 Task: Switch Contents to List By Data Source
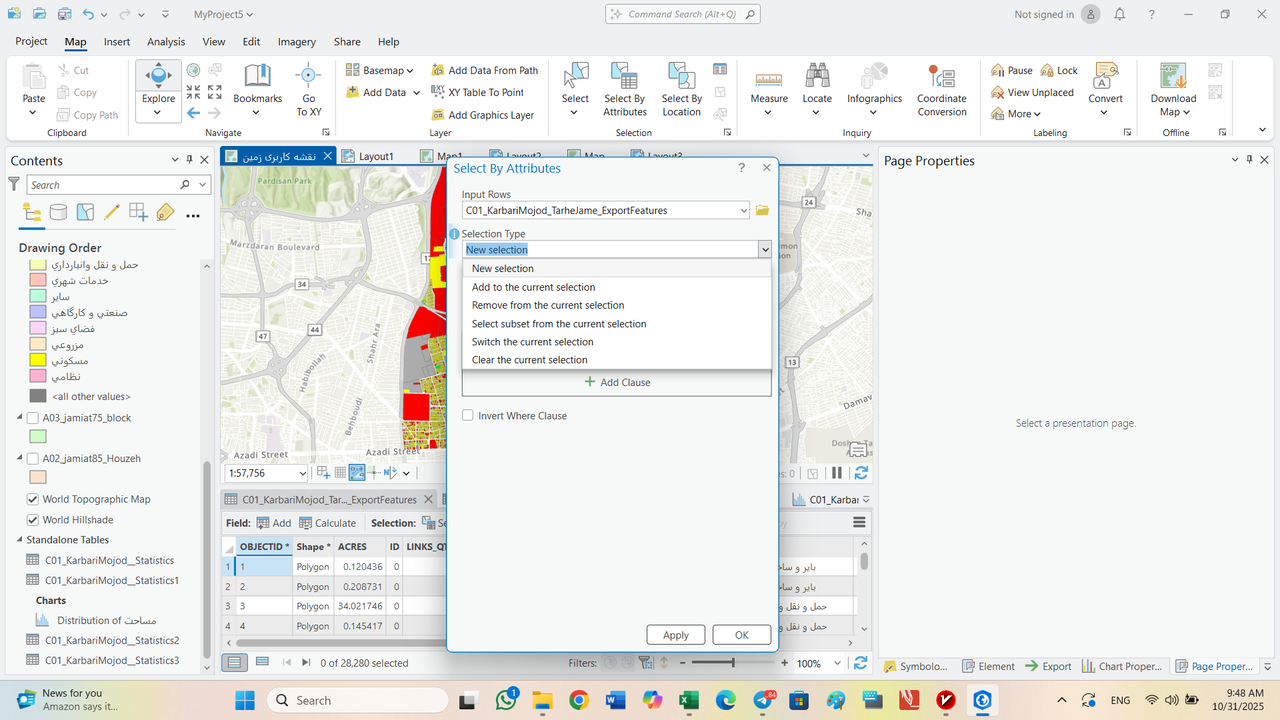coord(59,212)
